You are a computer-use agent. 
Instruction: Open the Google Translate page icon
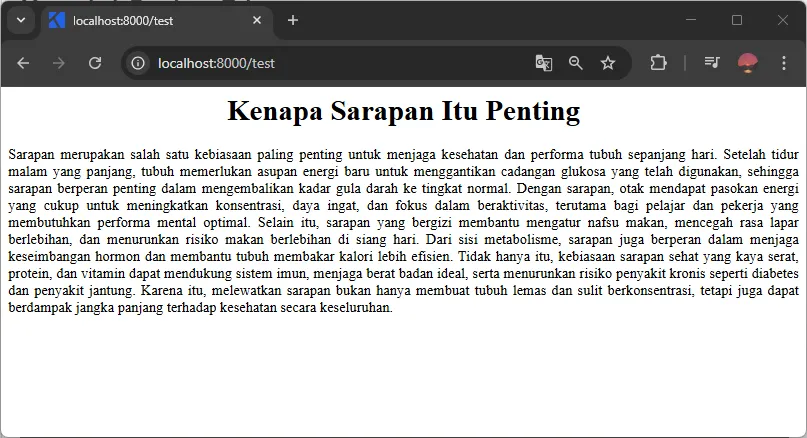[x=543, y=63]
